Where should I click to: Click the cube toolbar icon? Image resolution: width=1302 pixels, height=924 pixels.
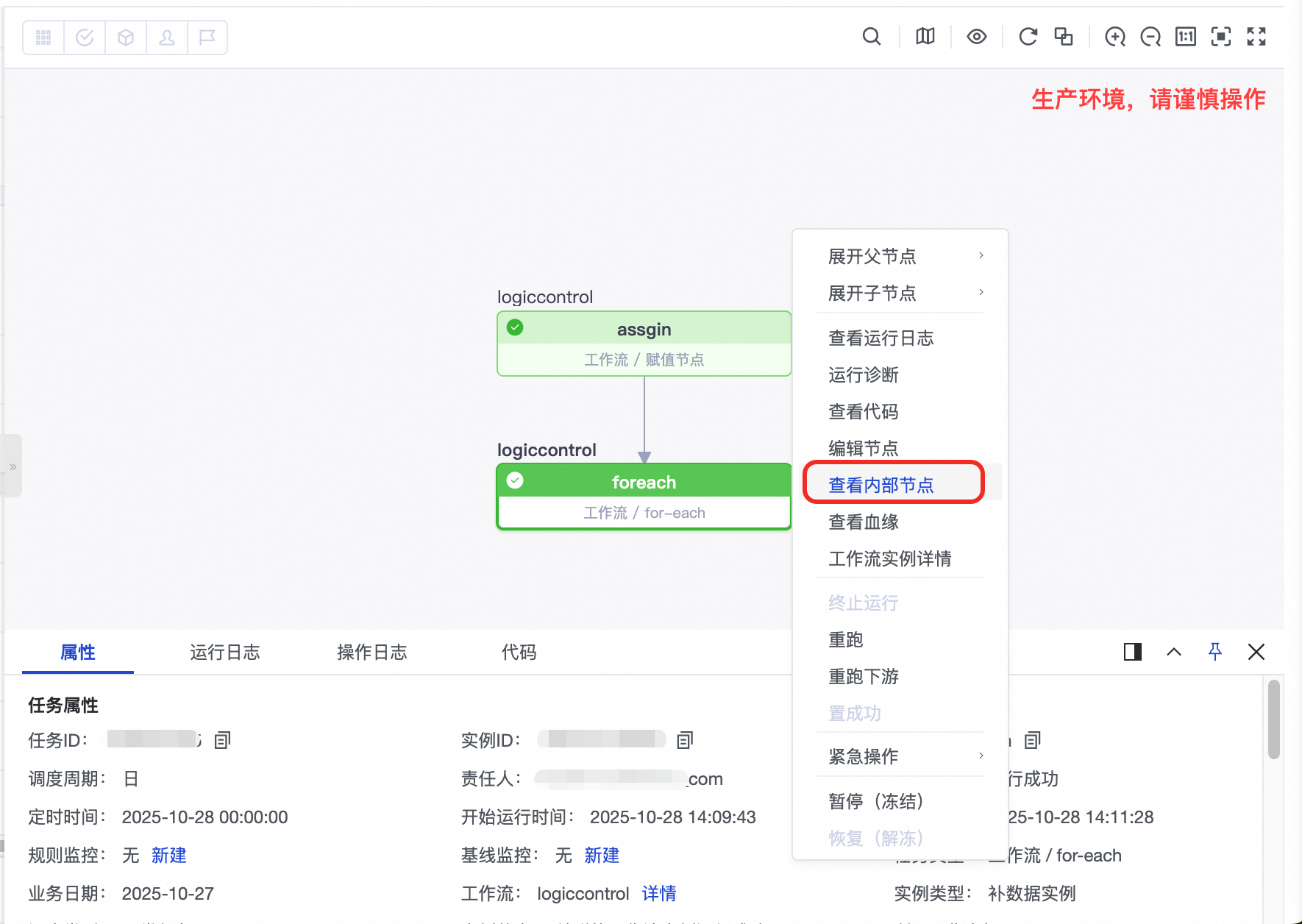126,38
